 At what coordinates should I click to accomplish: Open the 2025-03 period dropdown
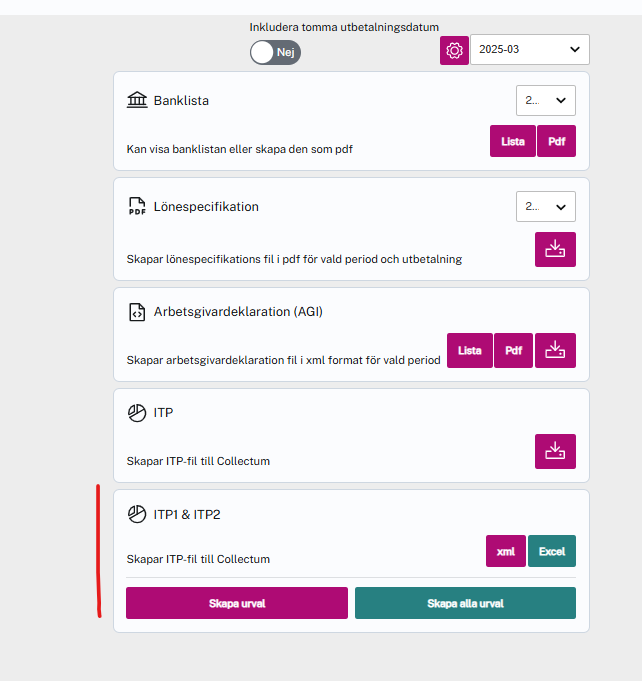[529, 49]
